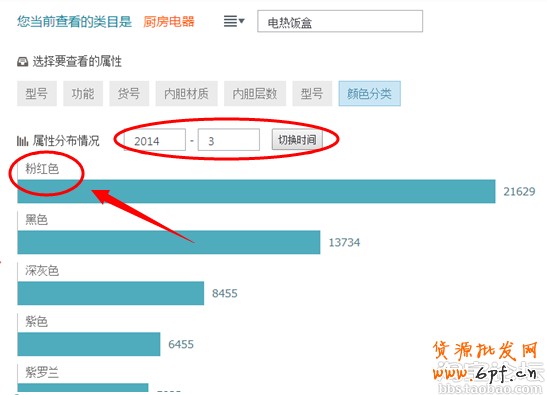This screenshot has width=547, height=395.
Task: Click the 深灰色 bar with 8455
Action: pyautogui.click(x=111, y=293)
